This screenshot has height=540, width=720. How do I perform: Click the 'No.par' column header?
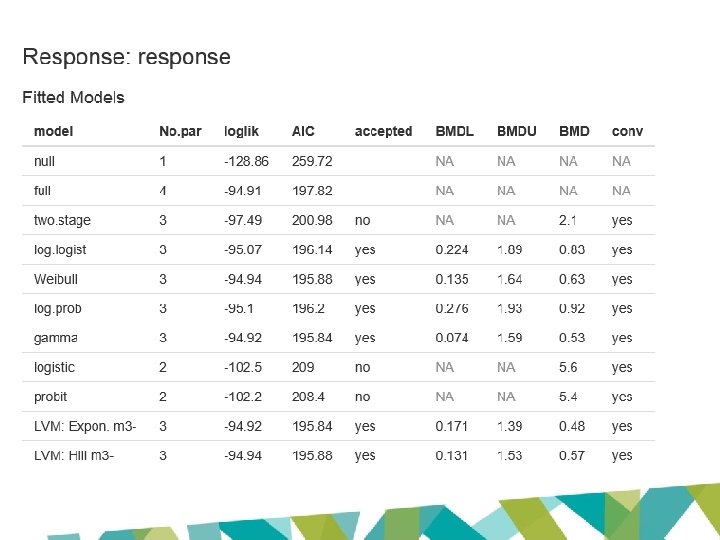point(180,131)
